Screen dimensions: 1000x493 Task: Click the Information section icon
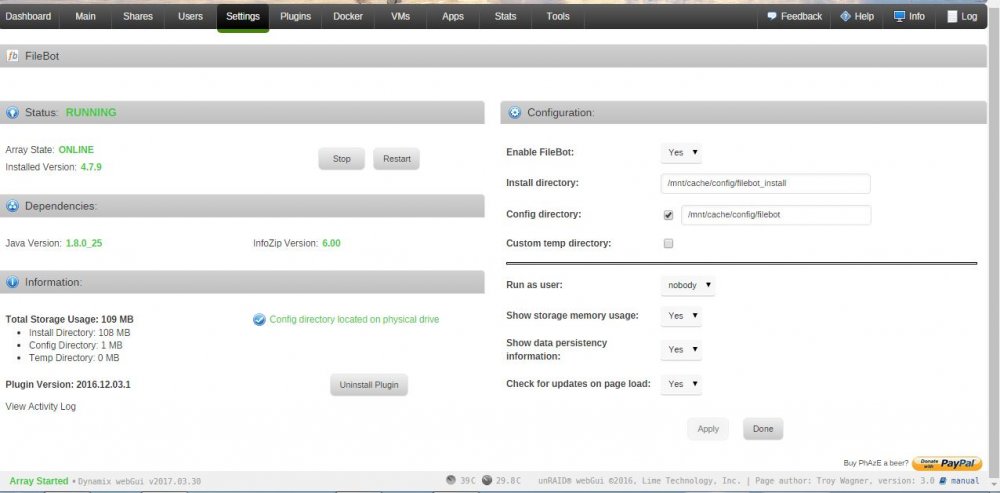coord(12,282)
